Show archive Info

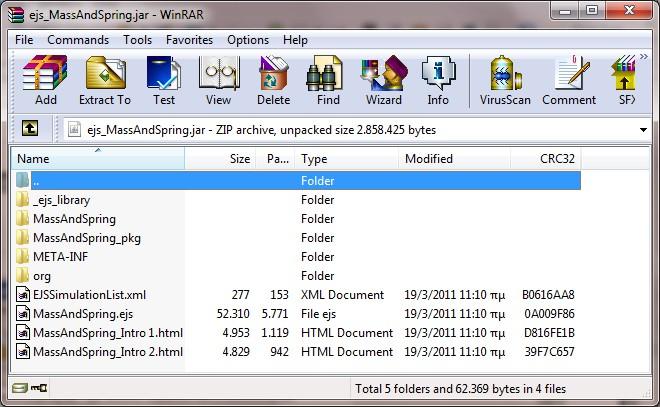[438, 80]
